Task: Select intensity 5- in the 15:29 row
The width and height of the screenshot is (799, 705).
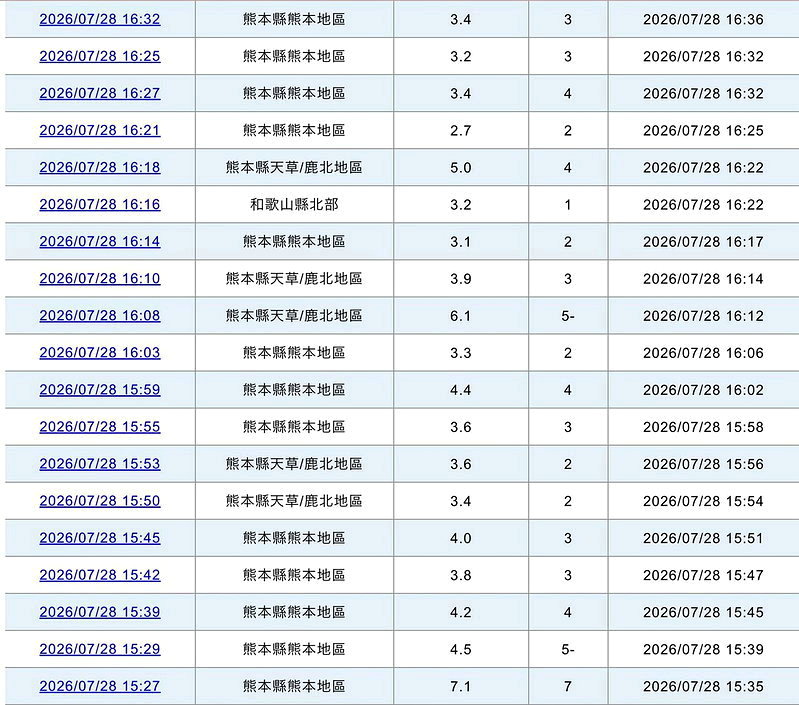Action: (568, 649)
